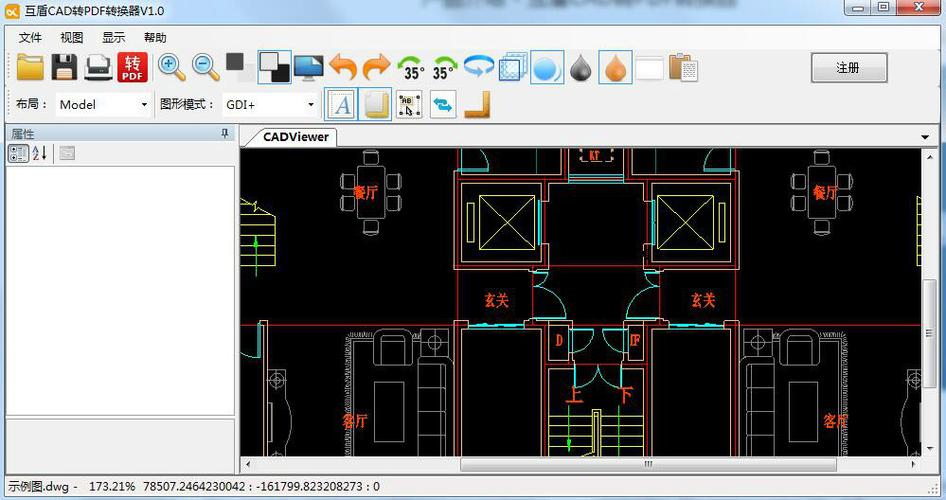The image size is (946, 500).
Task: Click the blank white window icon
Action: click(649, 68)
